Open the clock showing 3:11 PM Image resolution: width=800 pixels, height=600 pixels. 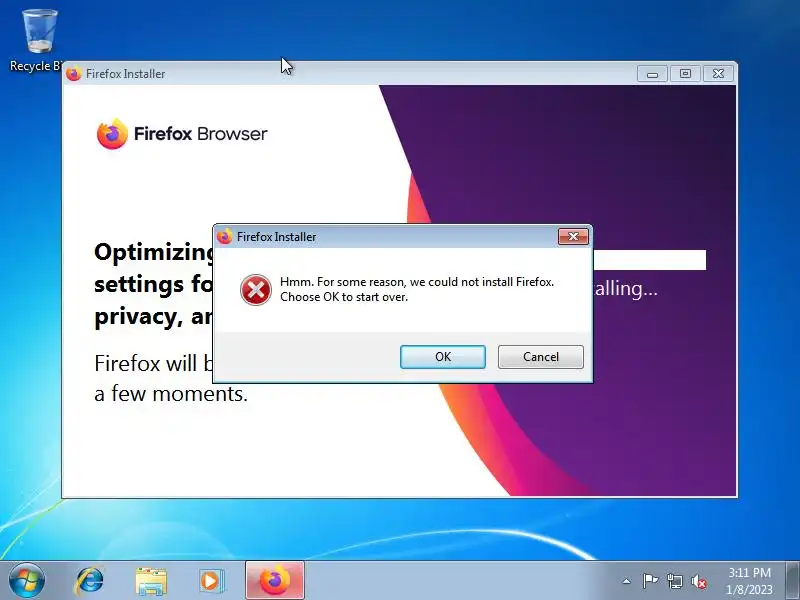(x=749, y=581)
